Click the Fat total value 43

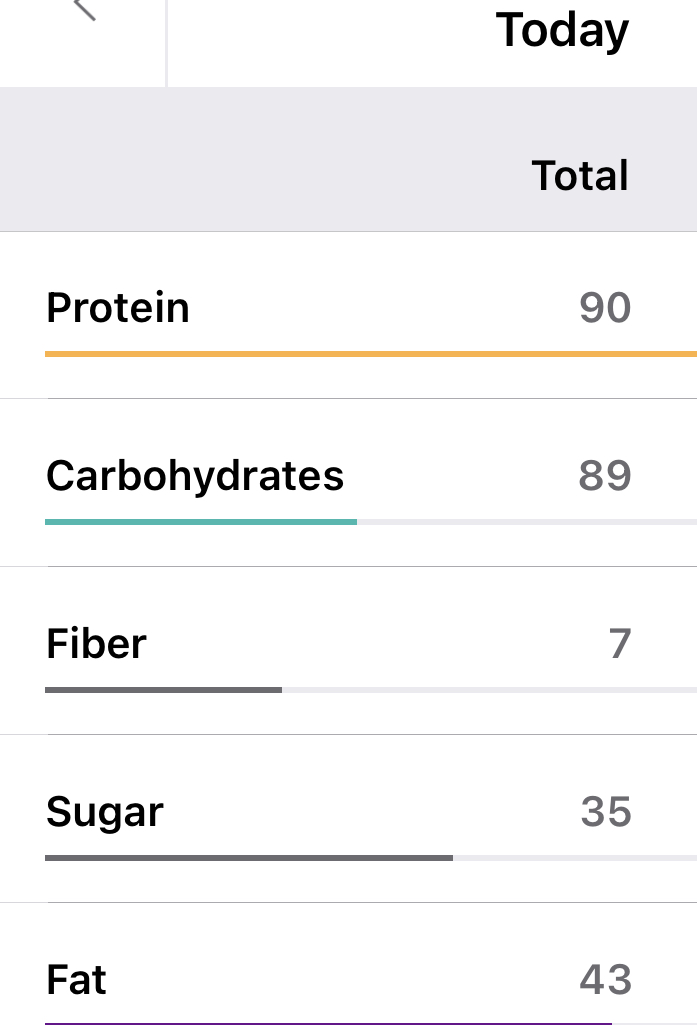(606, 980)
